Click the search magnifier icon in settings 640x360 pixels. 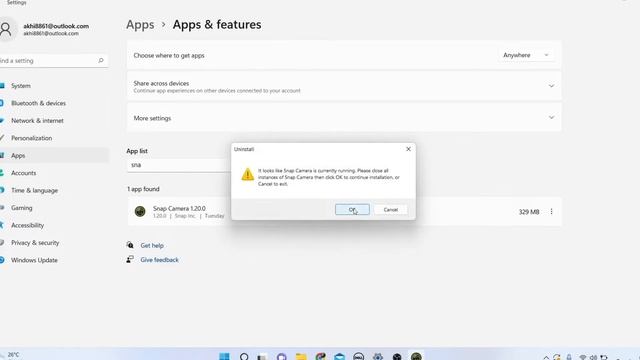(x=101, y=60)
